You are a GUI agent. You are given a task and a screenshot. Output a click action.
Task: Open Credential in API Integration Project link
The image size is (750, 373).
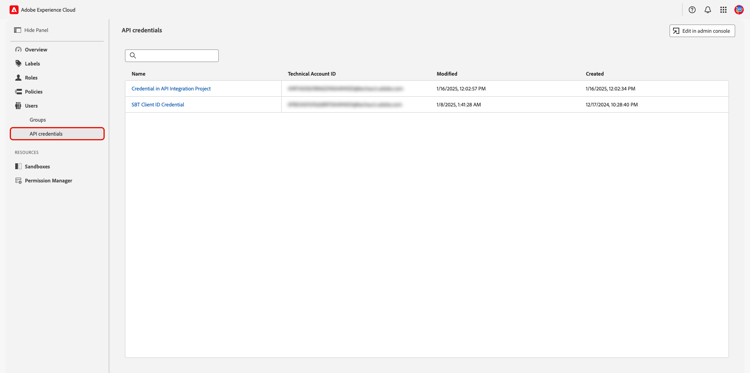pos(171,88)
